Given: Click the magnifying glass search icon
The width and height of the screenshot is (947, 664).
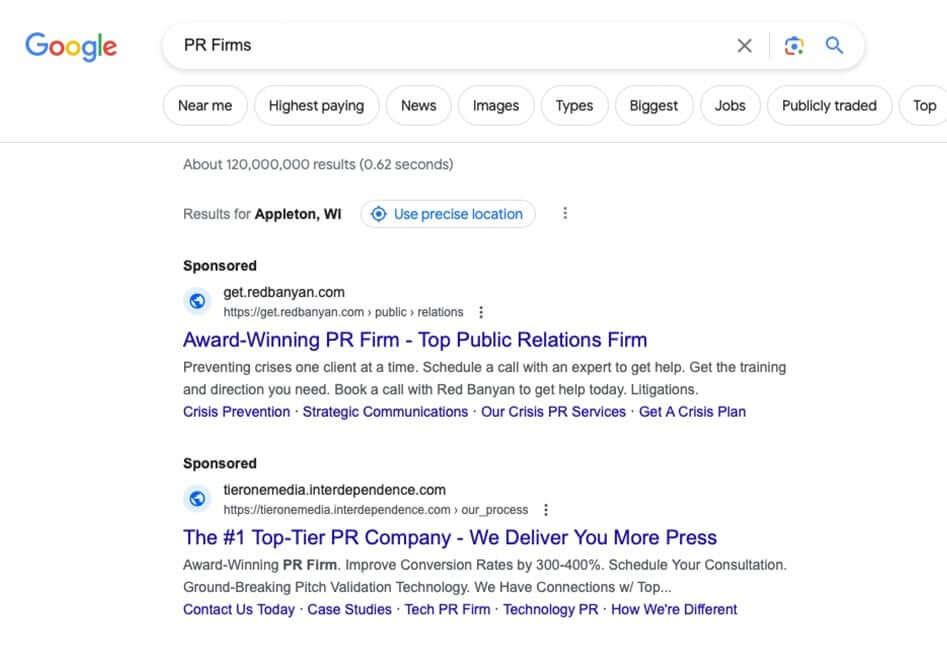Looking at the screenshot, I should 834,46.
